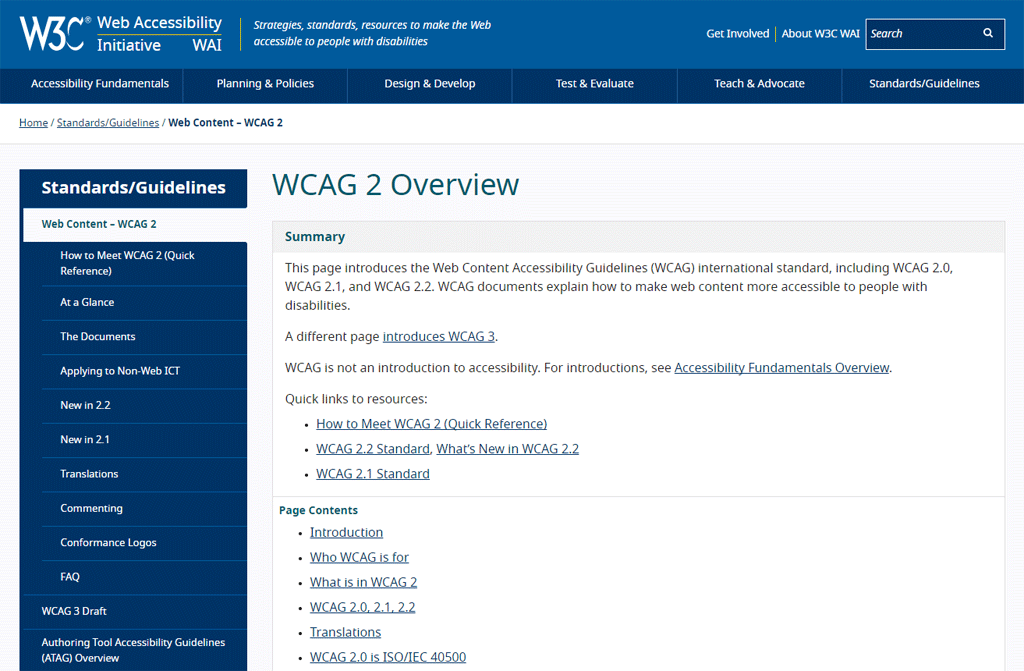1024x671 pixels.
Task: Follow the introduces WCAG 3 link
Action: [439, 337]
